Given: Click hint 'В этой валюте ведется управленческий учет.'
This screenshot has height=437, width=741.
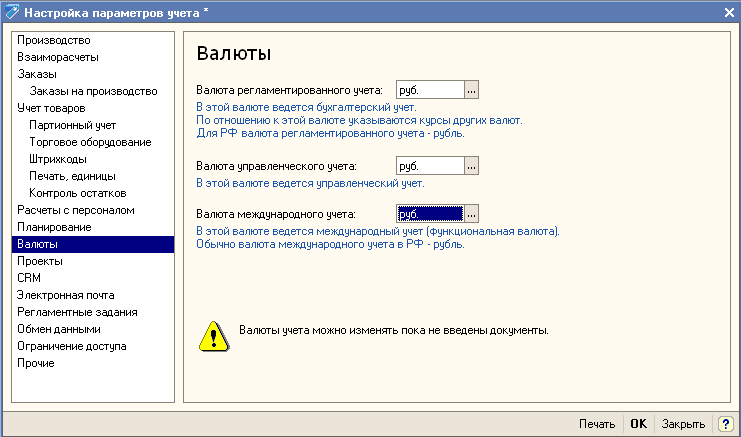Looking at the screenshot, I should tap(310, 183).
